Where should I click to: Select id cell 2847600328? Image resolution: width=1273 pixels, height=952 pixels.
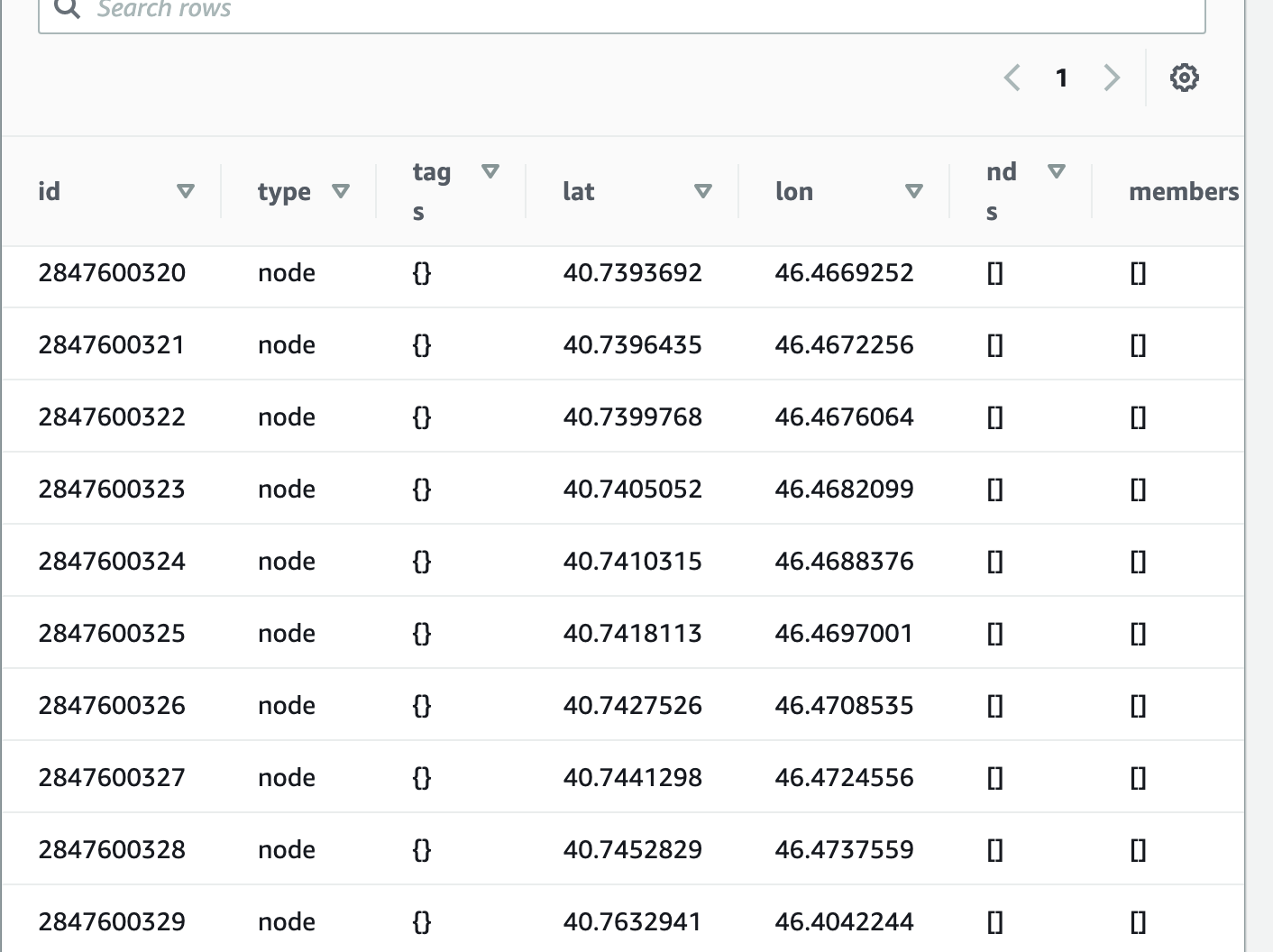coord(112,849)
